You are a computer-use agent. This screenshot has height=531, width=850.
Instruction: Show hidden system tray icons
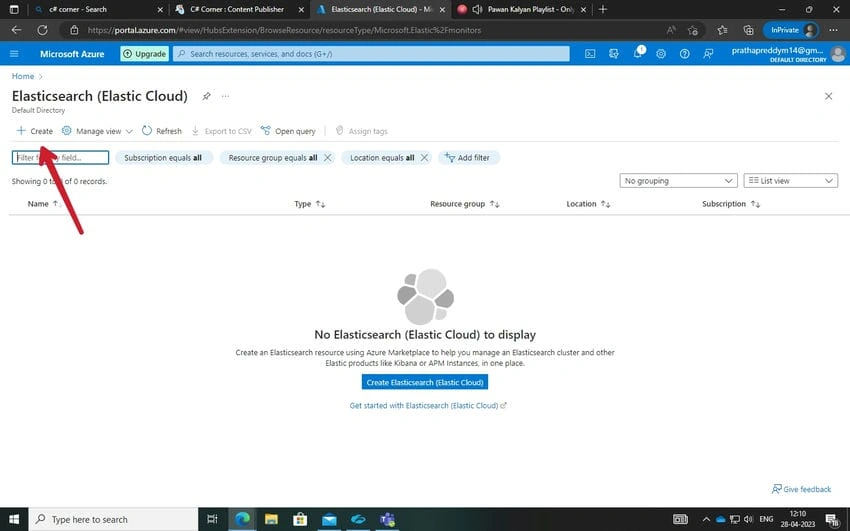click(706, 519)
